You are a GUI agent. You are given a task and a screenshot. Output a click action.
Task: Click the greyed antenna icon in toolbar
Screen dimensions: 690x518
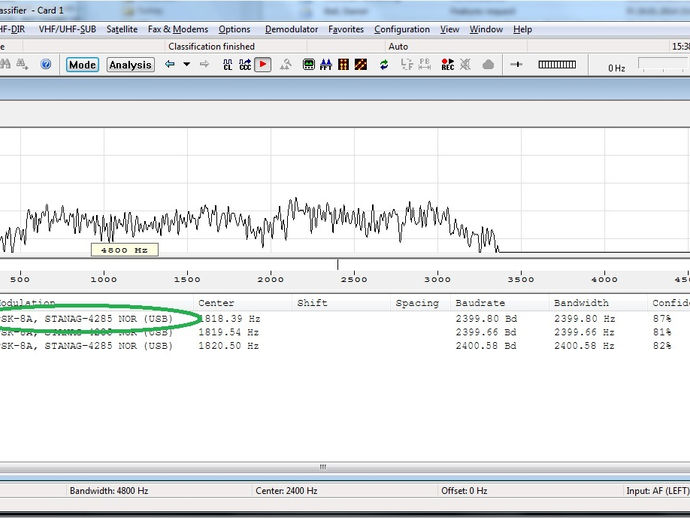point(286,65)
